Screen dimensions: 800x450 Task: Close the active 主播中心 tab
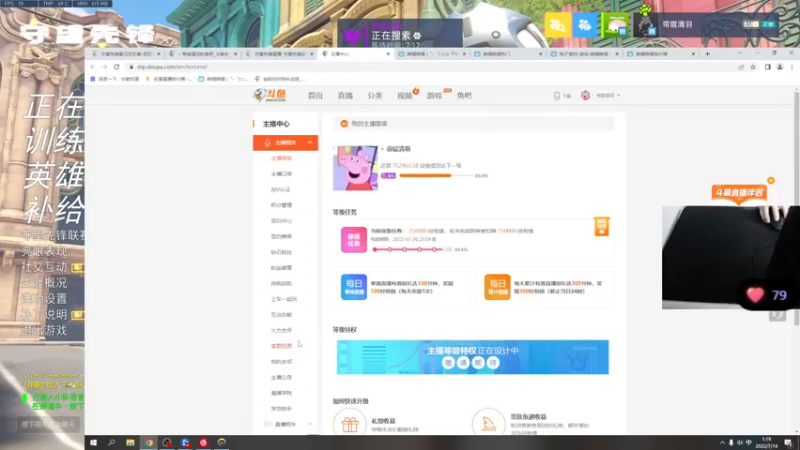388,54
